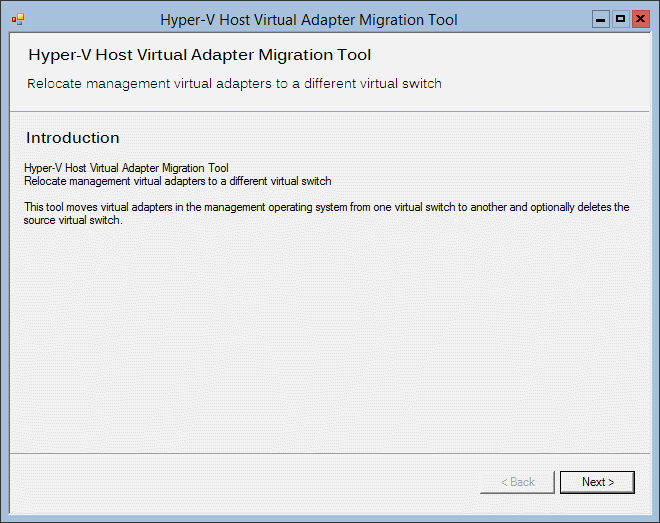Click the separator line above the buttons
This screenshot has height=523, width=660.
330,453
